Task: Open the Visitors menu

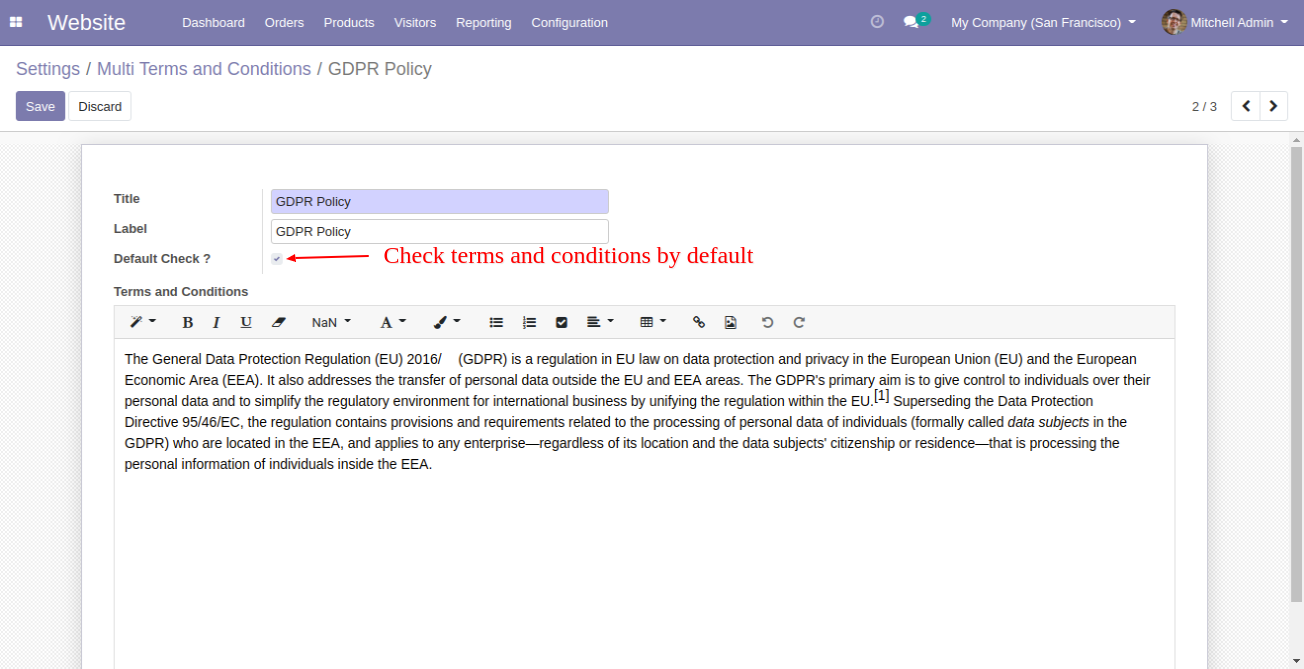Action: point(415,22)
